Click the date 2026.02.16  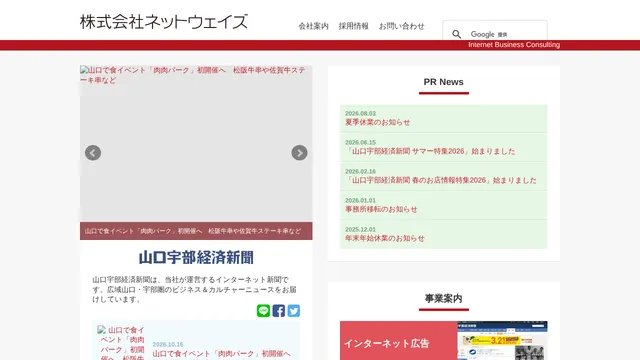360,171
